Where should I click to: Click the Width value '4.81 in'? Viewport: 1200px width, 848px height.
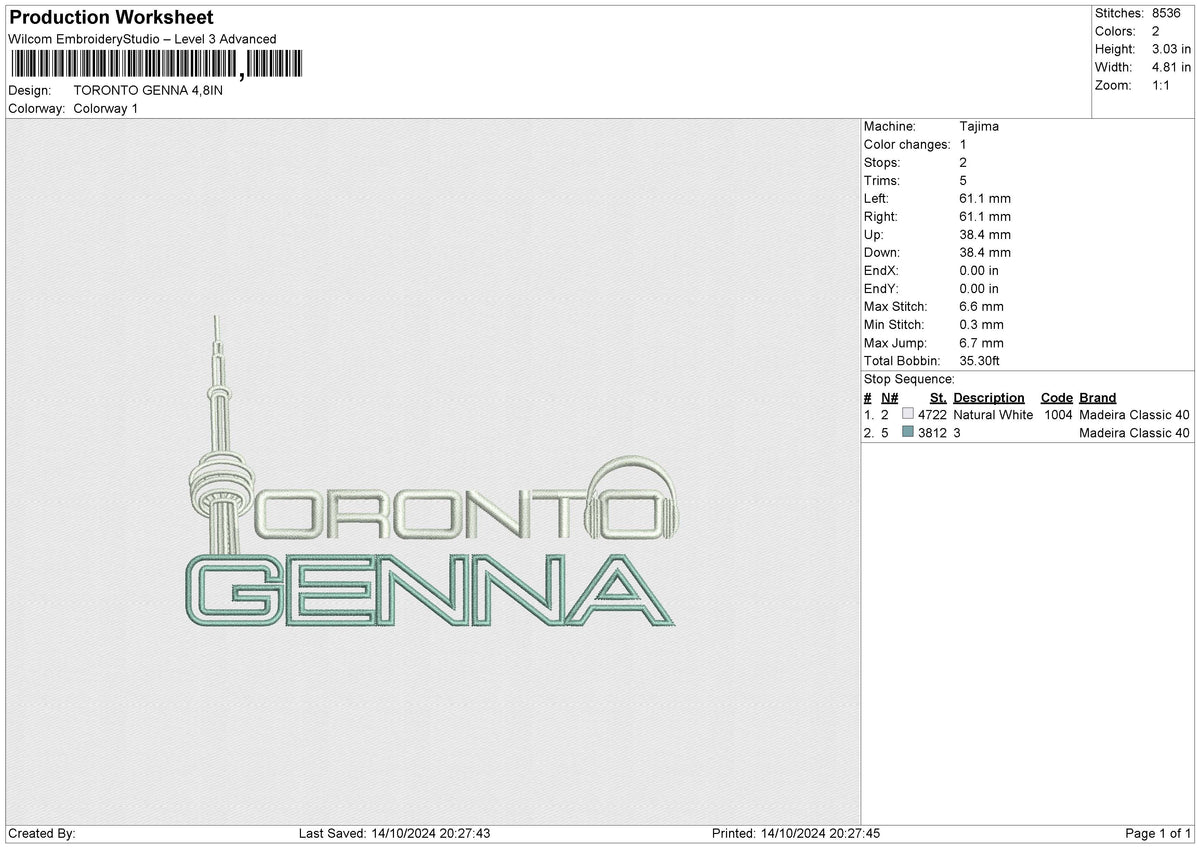[1171, 68]
